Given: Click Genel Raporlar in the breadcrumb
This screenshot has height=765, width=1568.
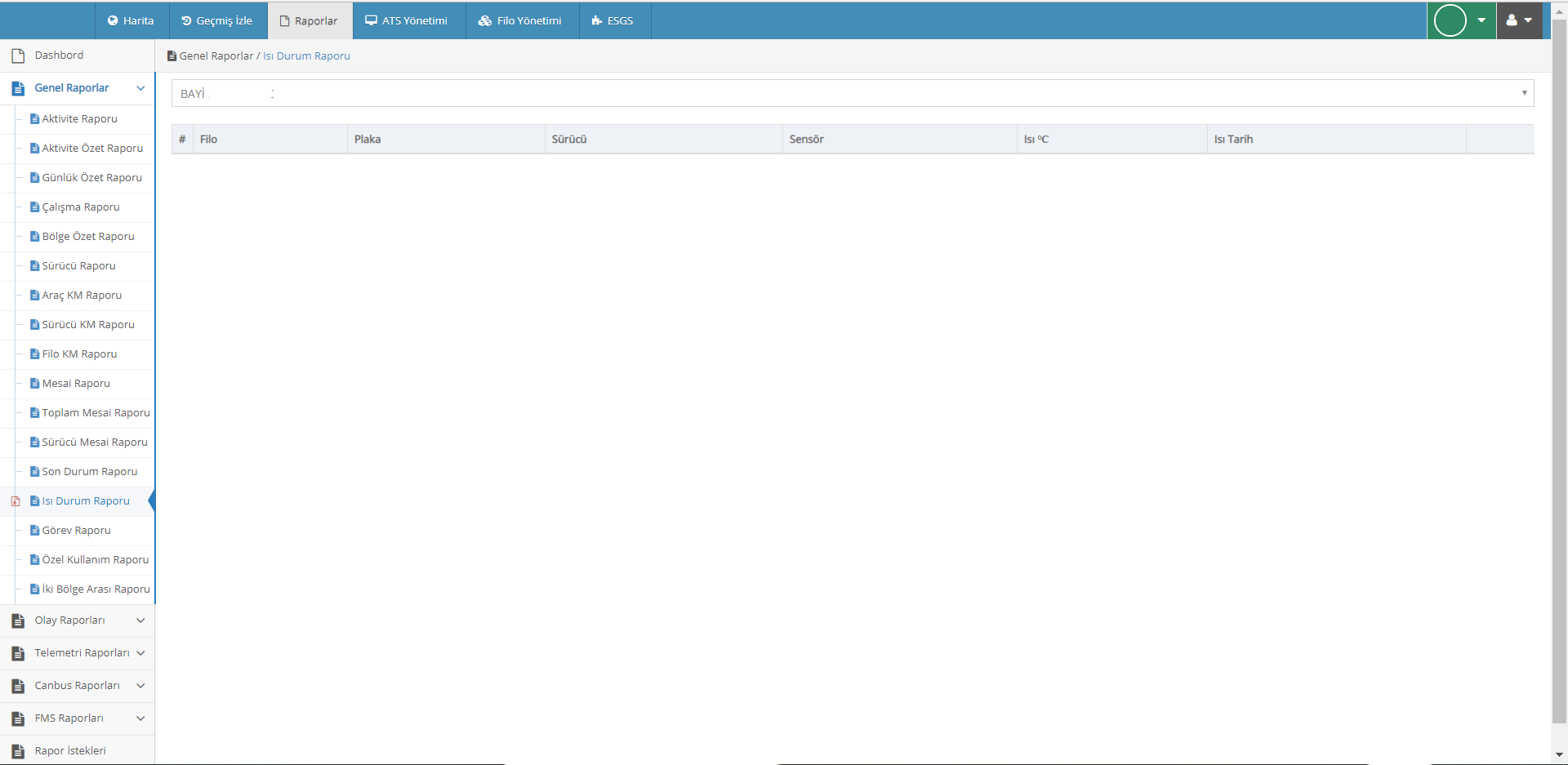Looking at the screenshot, I should tap(216, 56).
